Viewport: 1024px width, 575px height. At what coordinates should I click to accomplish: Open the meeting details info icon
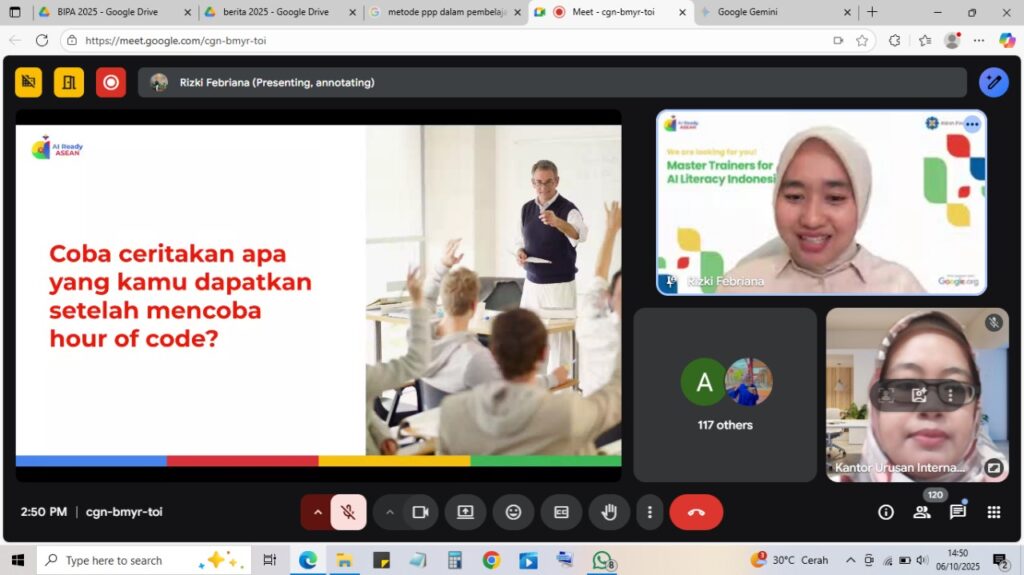click(885, 512)
